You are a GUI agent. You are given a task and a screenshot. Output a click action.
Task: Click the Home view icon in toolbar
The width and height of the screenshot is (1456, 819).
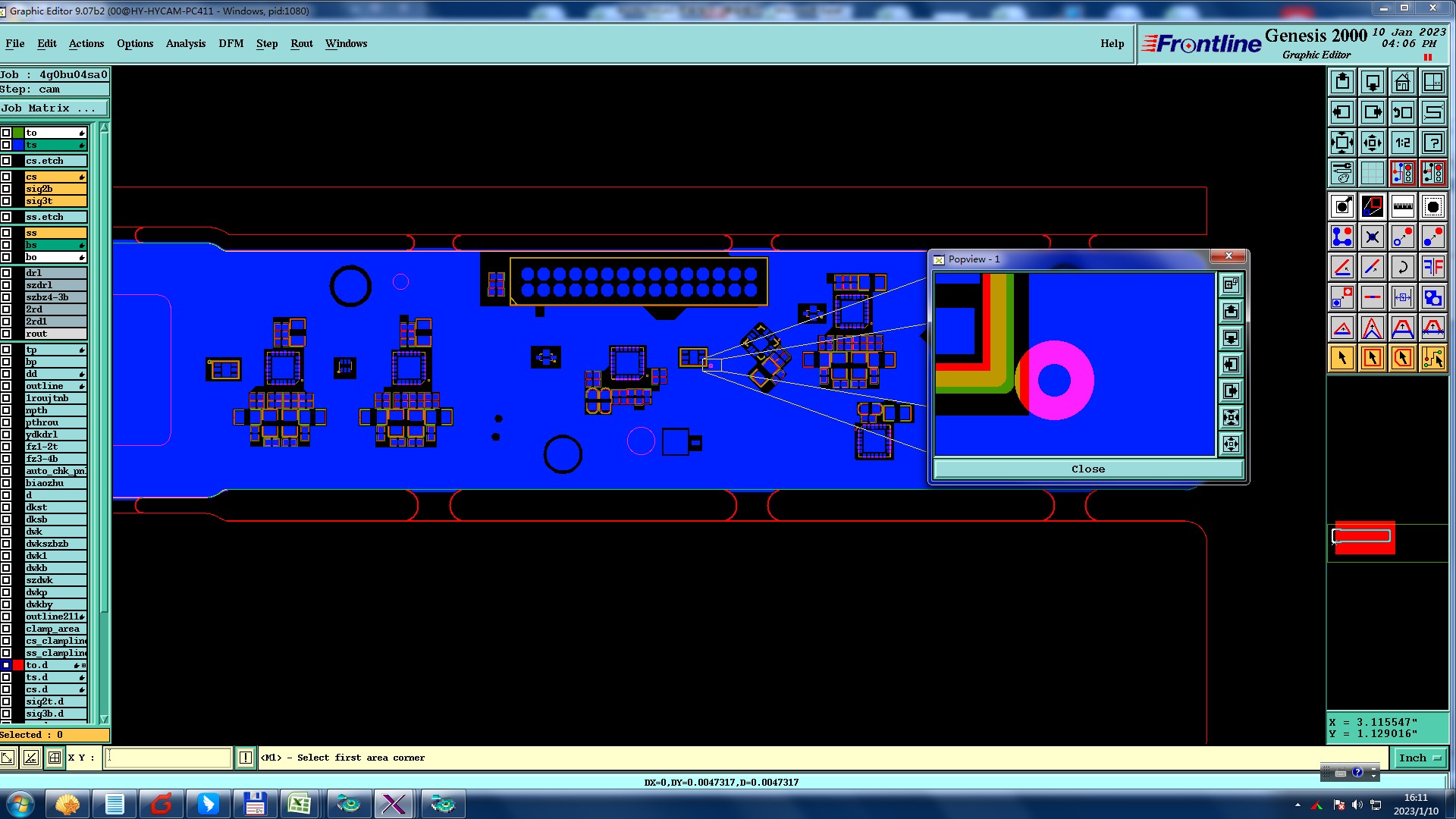pos(1402,82)
